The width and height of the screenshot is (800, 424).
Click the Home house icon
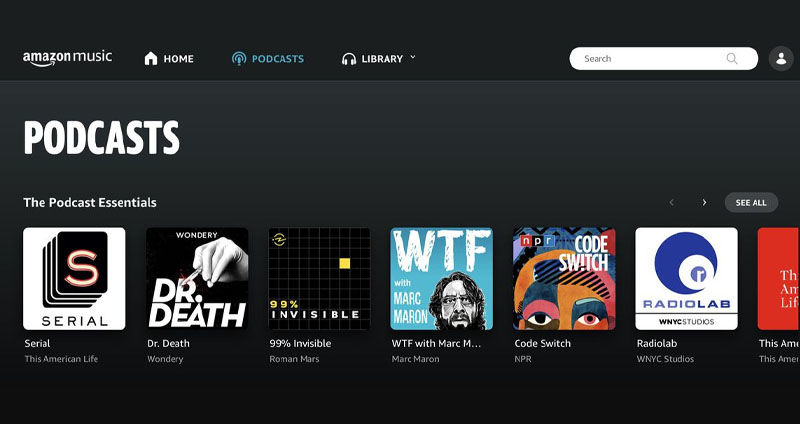[151, 59]
